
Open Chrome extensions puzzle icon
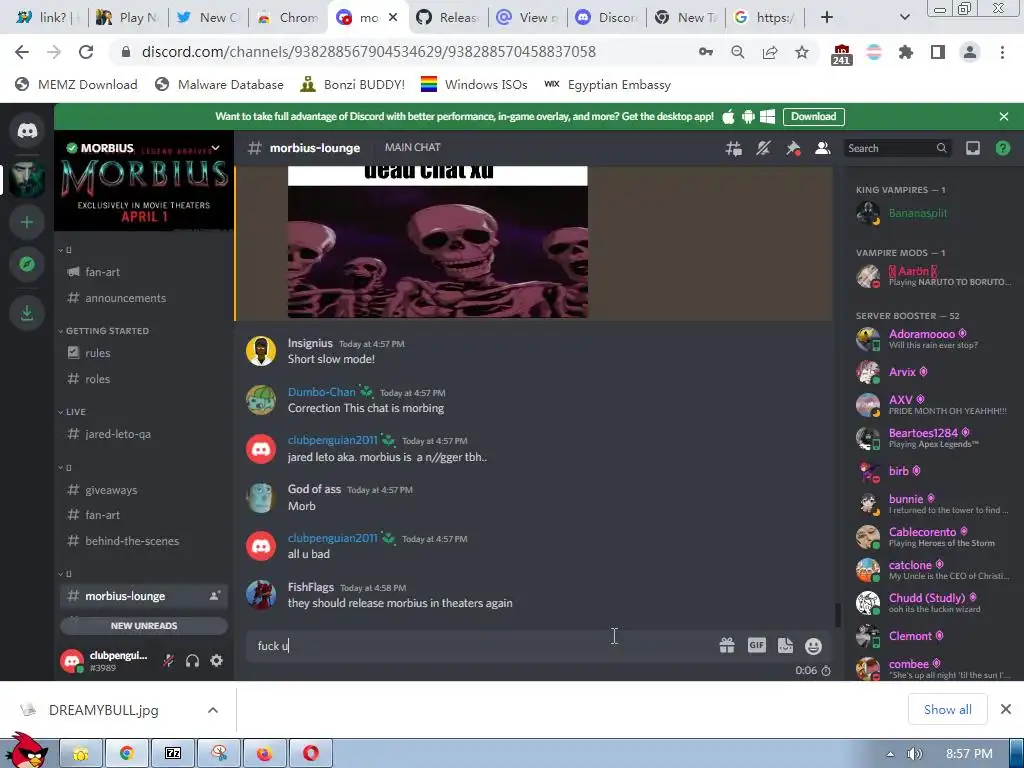pyautogui.click(x=906, y=52)
